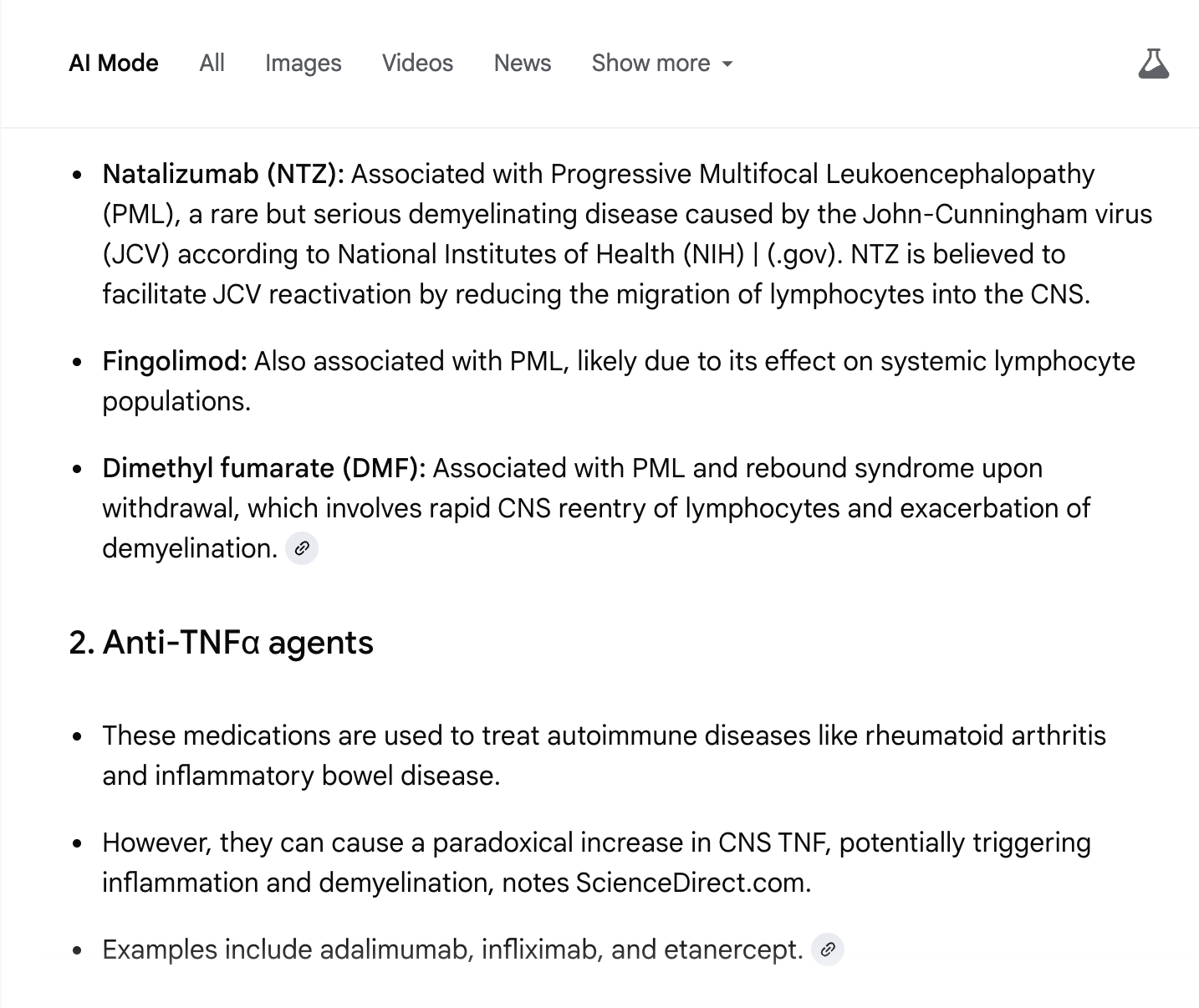The height and width of the screenshot is (1008, 1199).
Task: Open the Search Labs flask icon
Action: 1153,64
